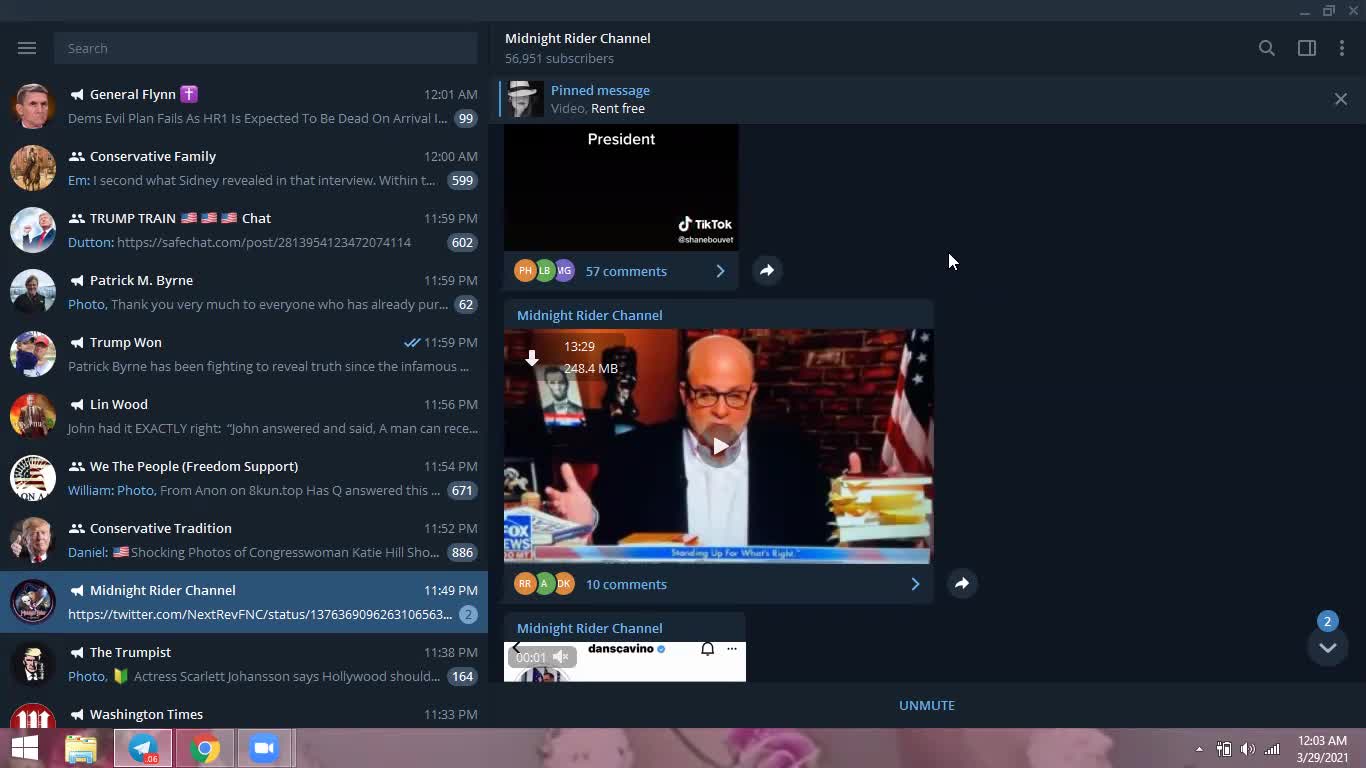Open the battery status tray icon
Screen dimensions: 1366x768
1223,749
